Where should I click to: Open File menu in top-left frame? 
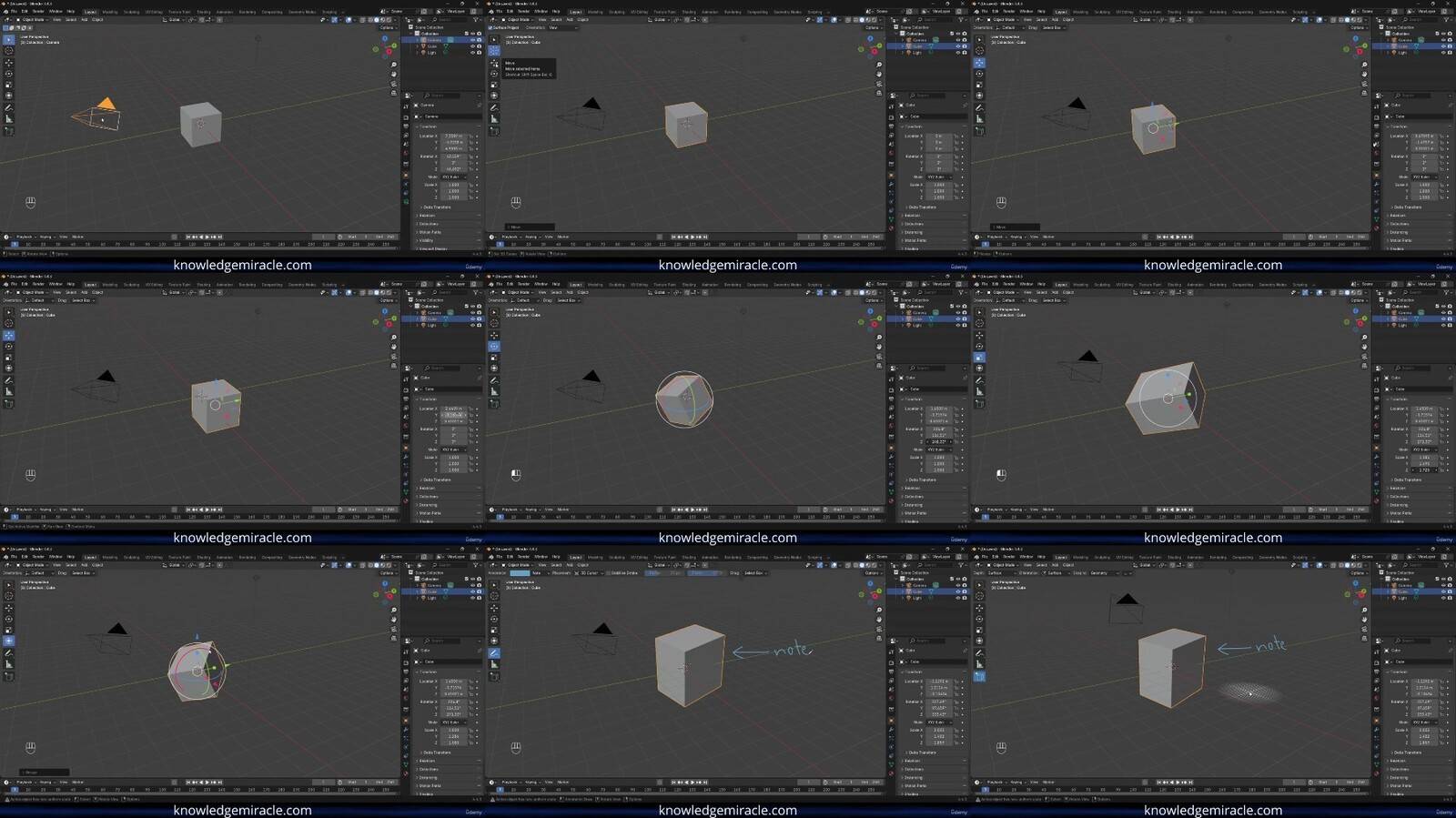(x=14, y=12)
